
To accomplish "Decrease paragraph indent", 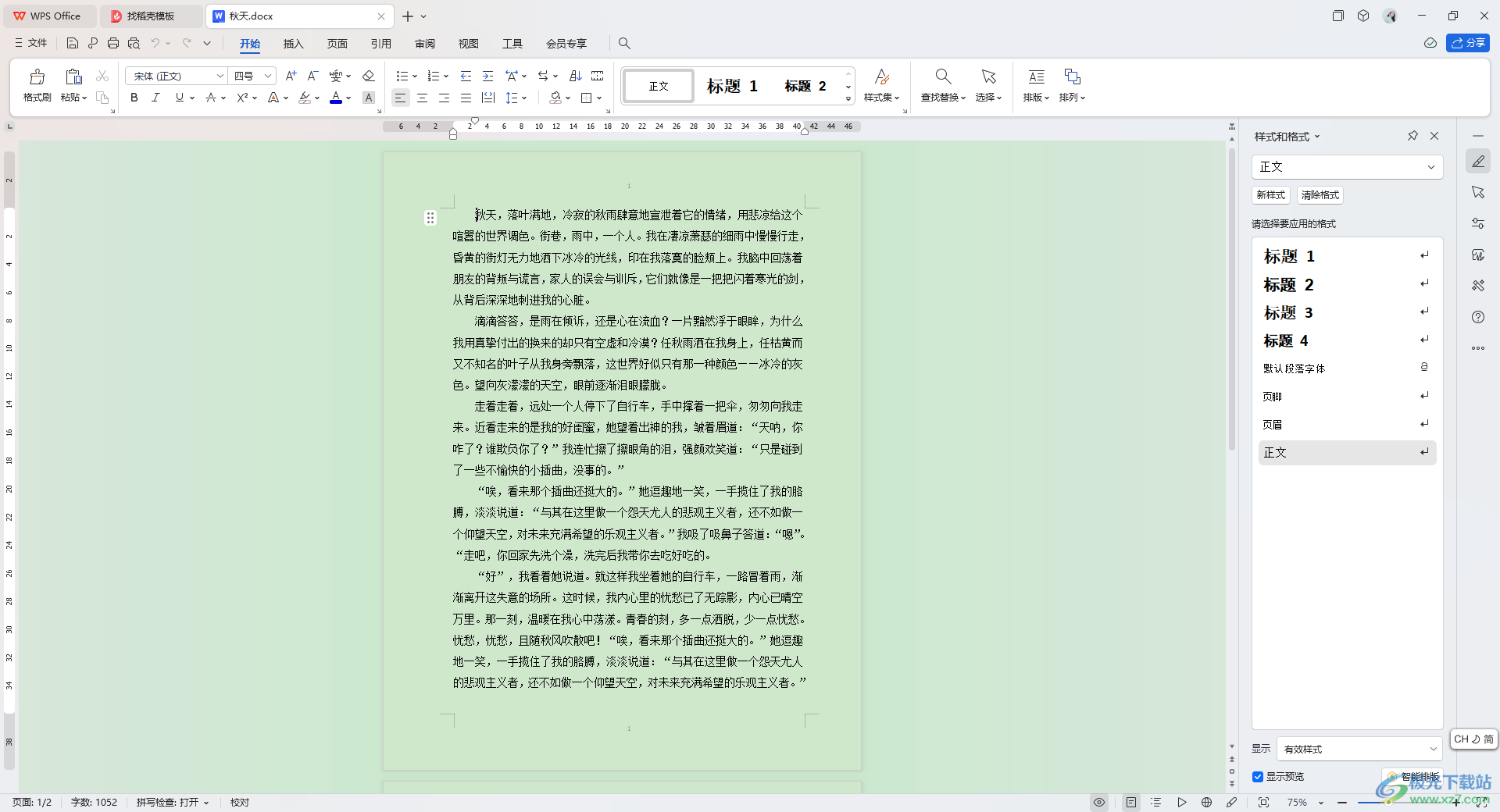I will tap(466, 76).
